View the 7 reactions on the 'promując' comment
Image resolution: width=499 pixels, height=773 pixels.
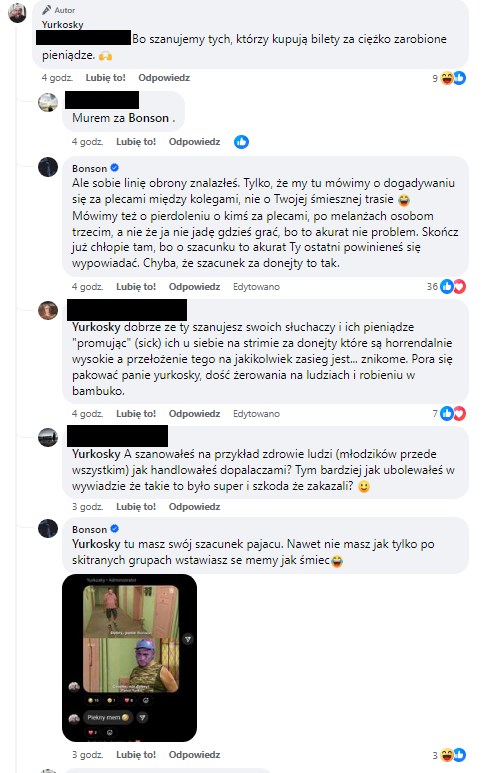point(449,414)
